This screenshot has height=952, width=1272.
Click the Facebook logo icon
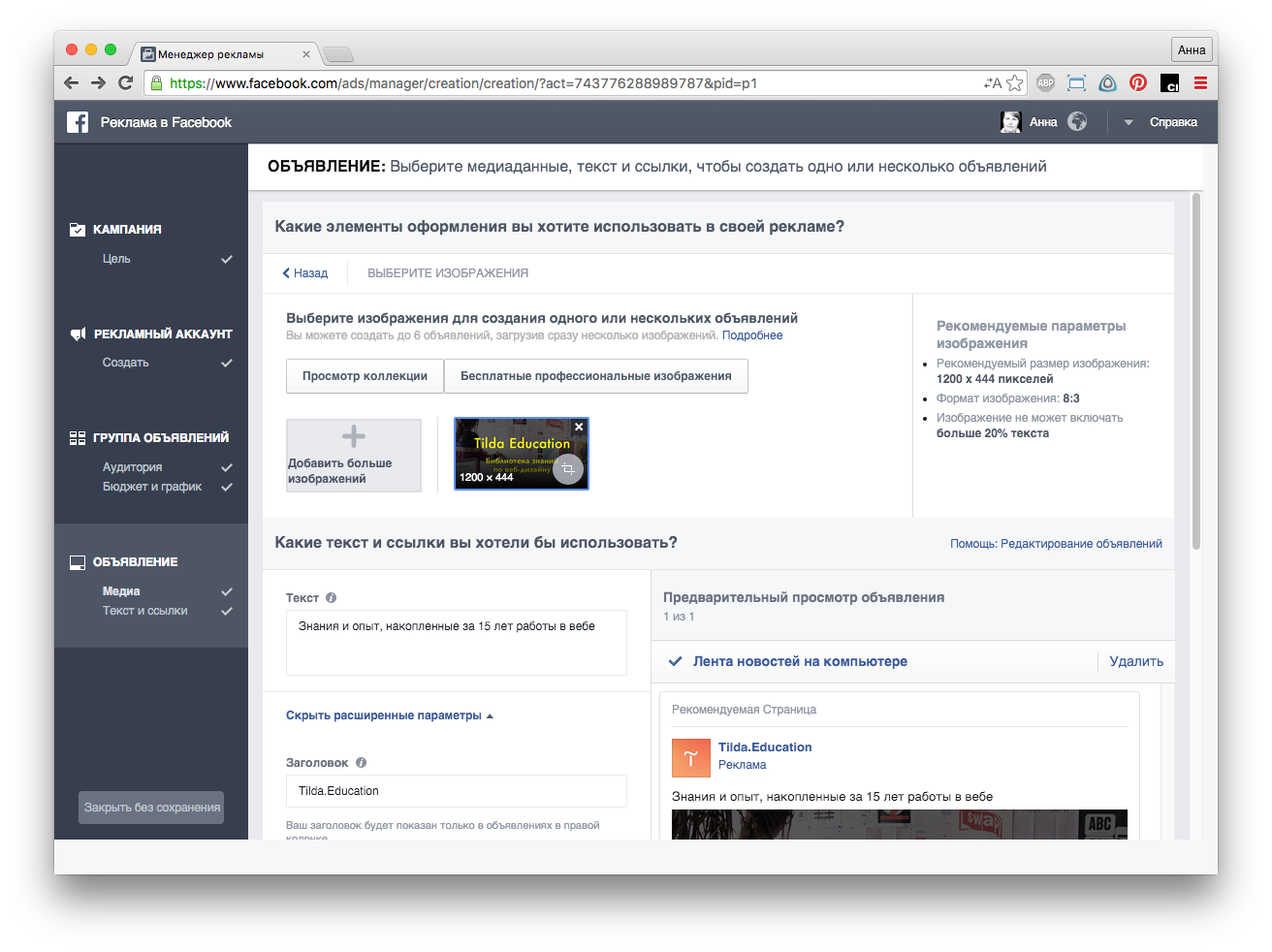click(78, 122)
